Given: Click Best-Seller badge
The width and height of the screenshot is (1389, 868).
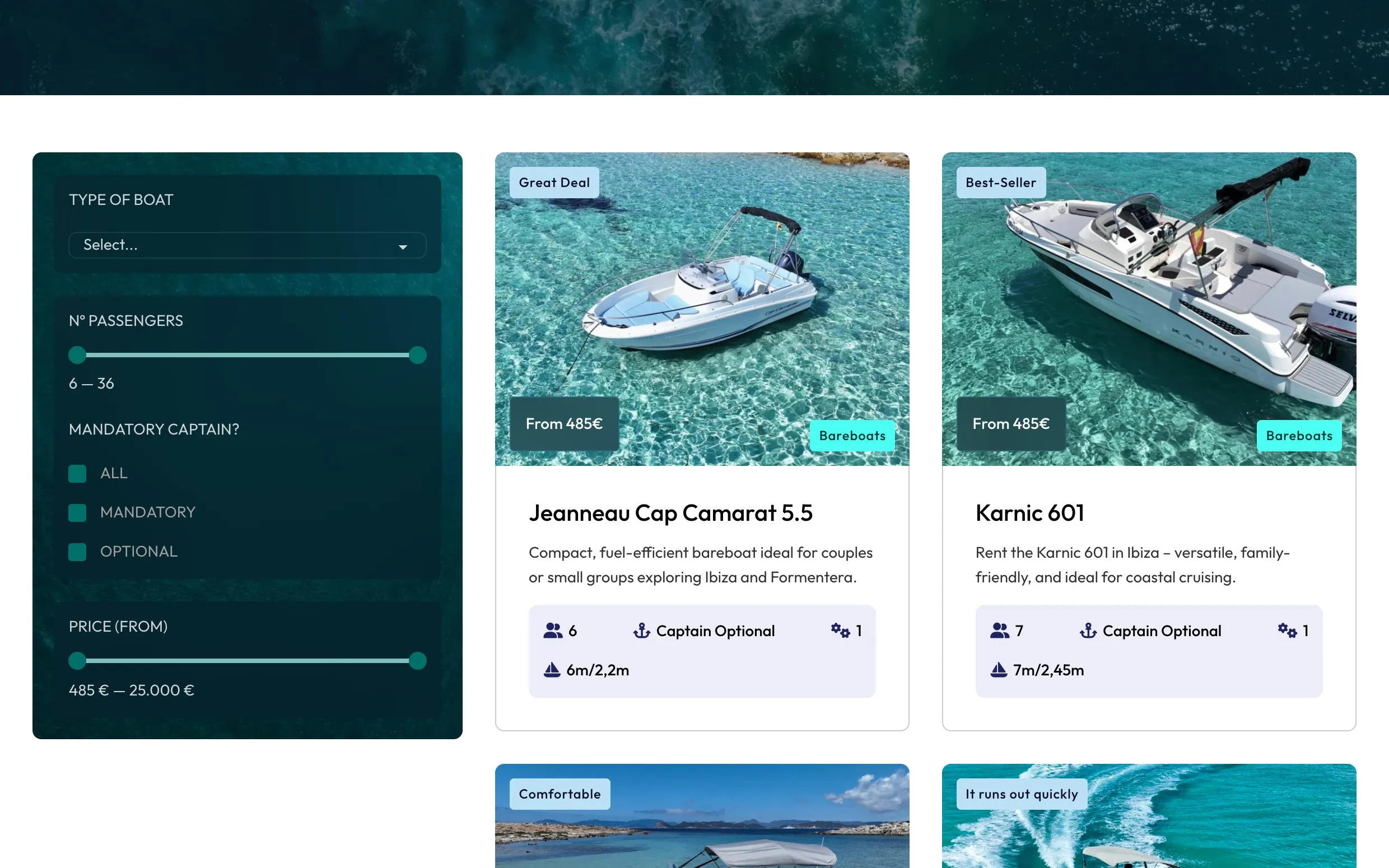Looking at the screenshot, I should pos(1000,183).
